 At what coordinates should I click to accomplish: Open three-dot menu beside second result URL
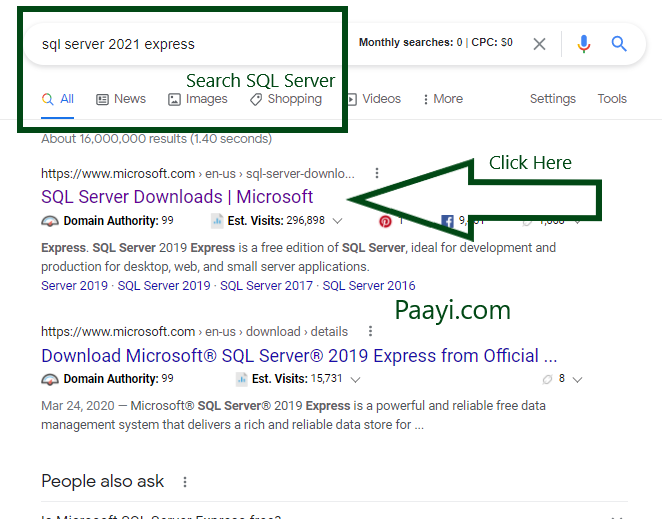(369, 331)
